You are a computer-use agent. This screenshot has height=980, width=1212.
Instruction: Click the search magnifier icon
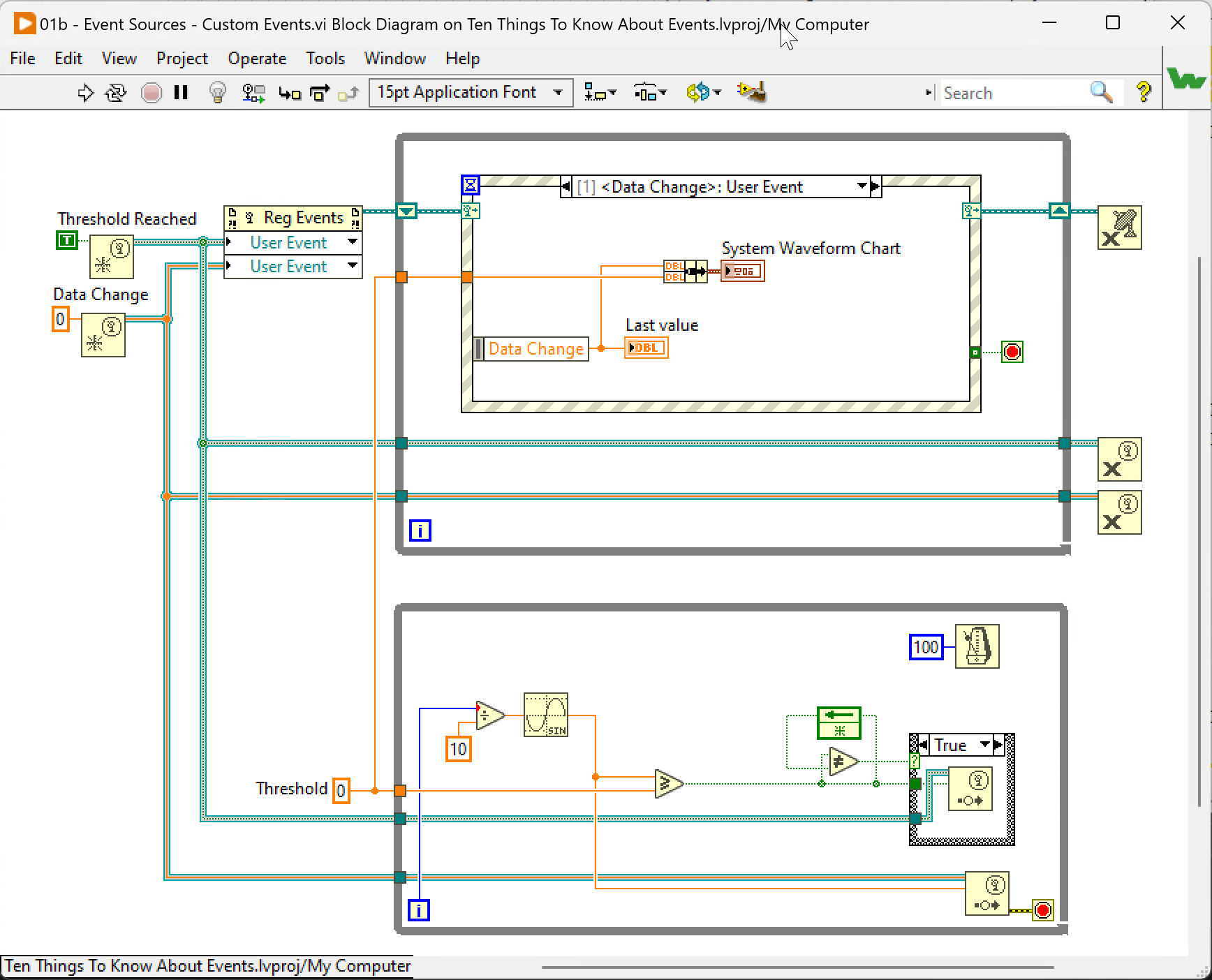(x=1101, y=92)
